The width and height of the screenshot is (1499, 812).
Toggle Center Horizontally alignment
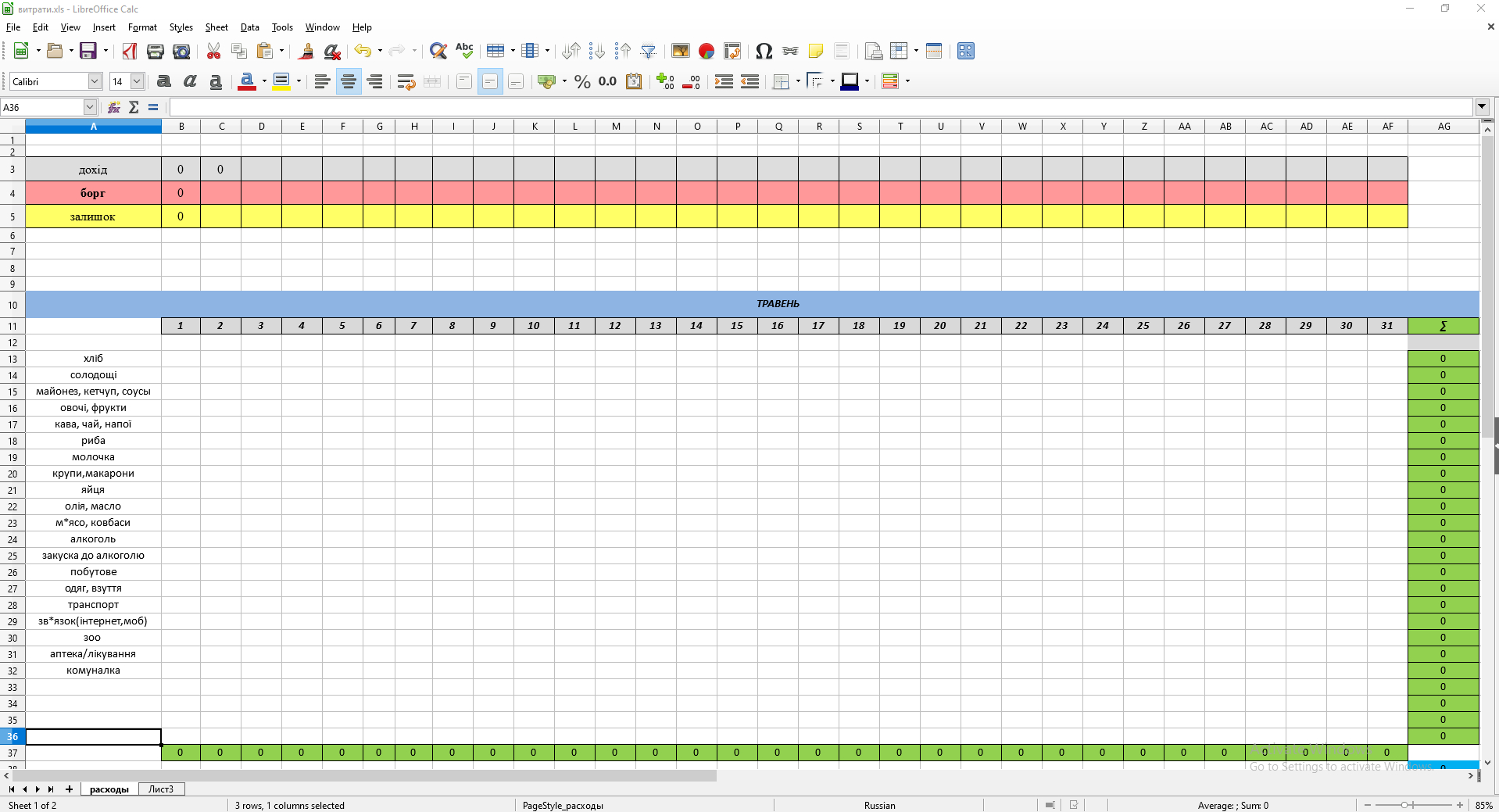point(349,81)
